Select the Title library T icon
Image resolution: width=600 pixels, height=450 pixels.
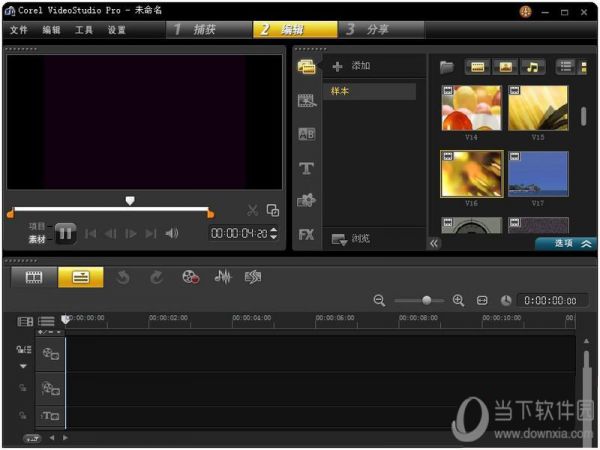tap(307, 168)
